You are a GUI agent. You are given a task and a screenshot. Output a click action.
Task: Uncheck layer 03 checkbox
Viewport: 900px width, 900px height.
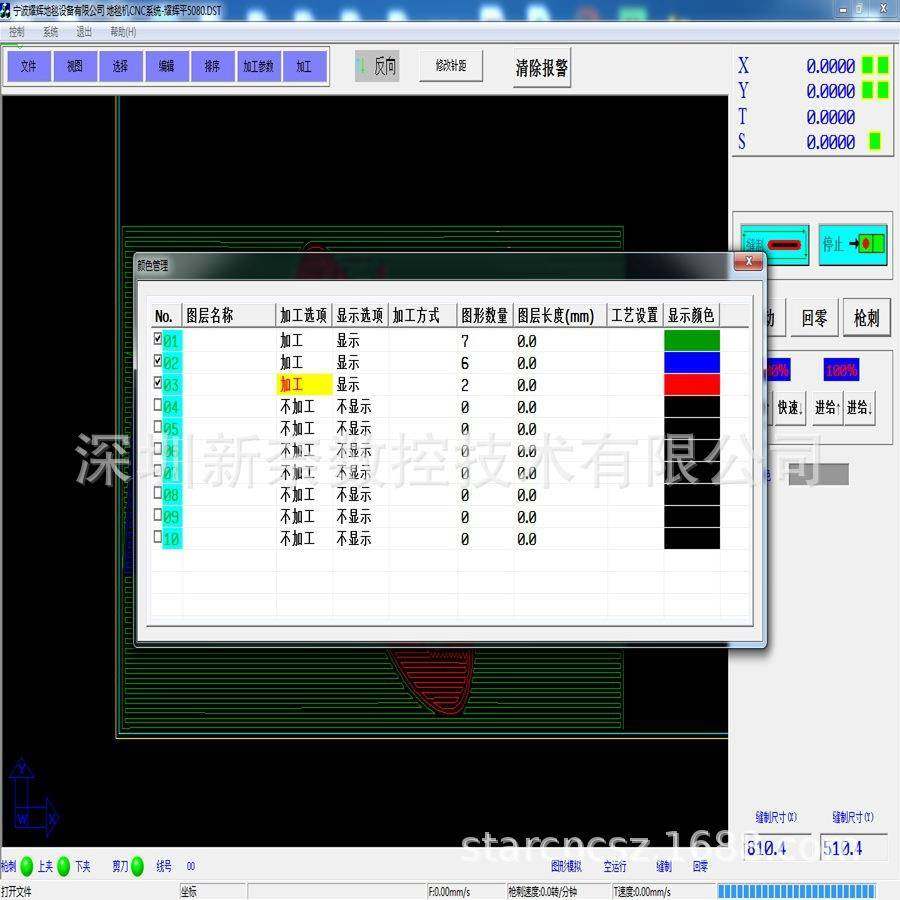158,382
